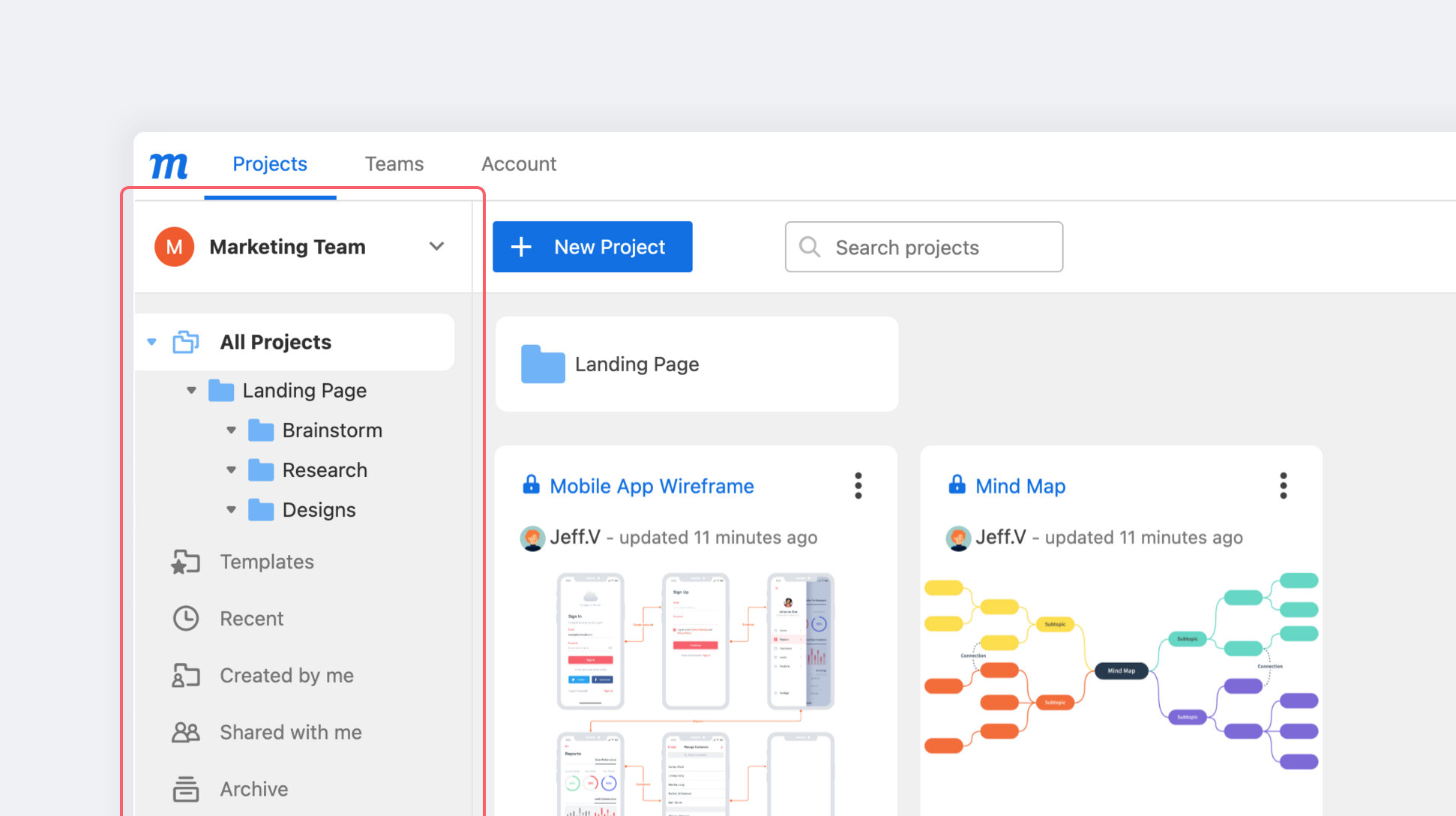Click the search magnifier icon

click(x=810, y=247)
